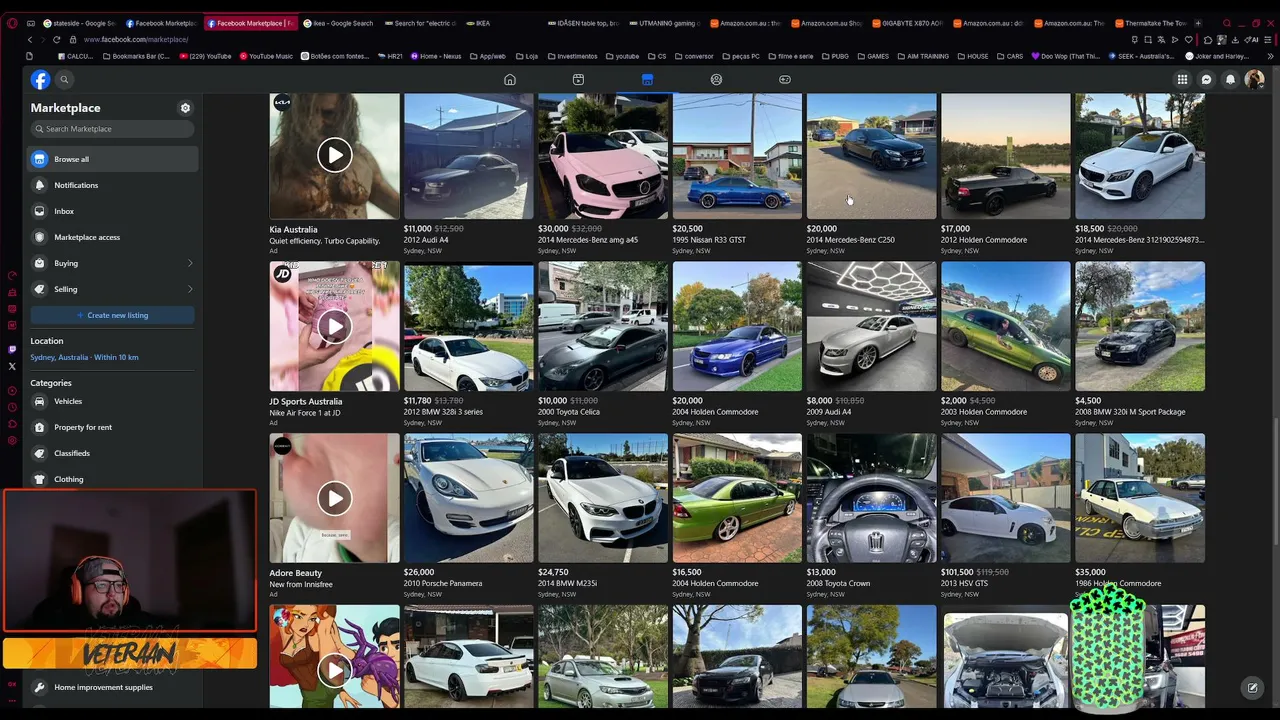Click the browser address bar URL
Screen dimensions: 1280x720
pyautogui.click(x=136, y=39)
